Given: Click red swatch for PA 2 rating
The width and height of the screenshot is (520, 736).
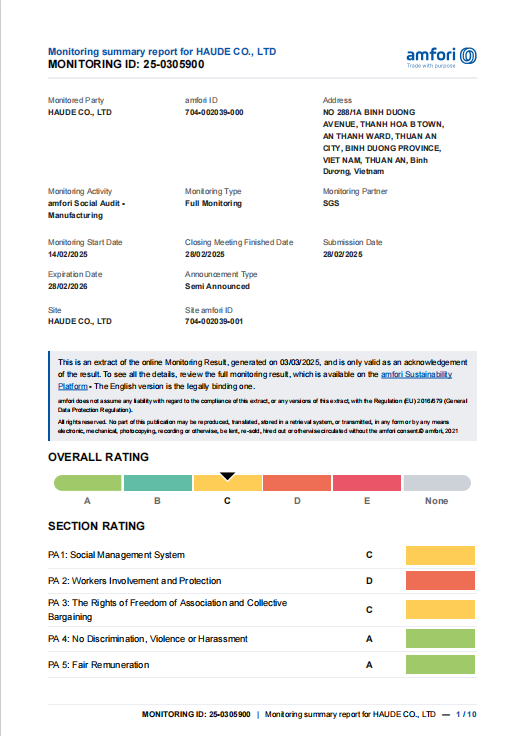Looking at the screenshot, I should pyautogui.click(x=440, y=581).
